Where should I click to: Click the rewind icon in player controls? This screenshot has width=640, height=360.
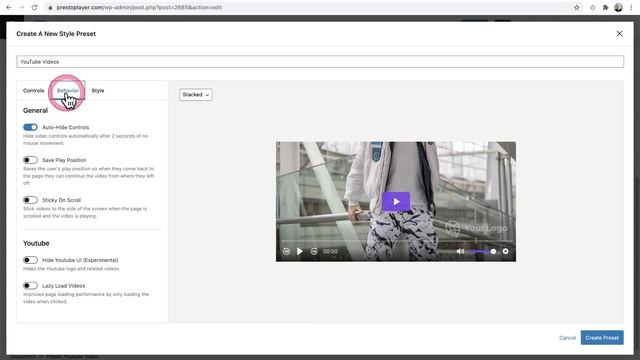tap(287, 251)
